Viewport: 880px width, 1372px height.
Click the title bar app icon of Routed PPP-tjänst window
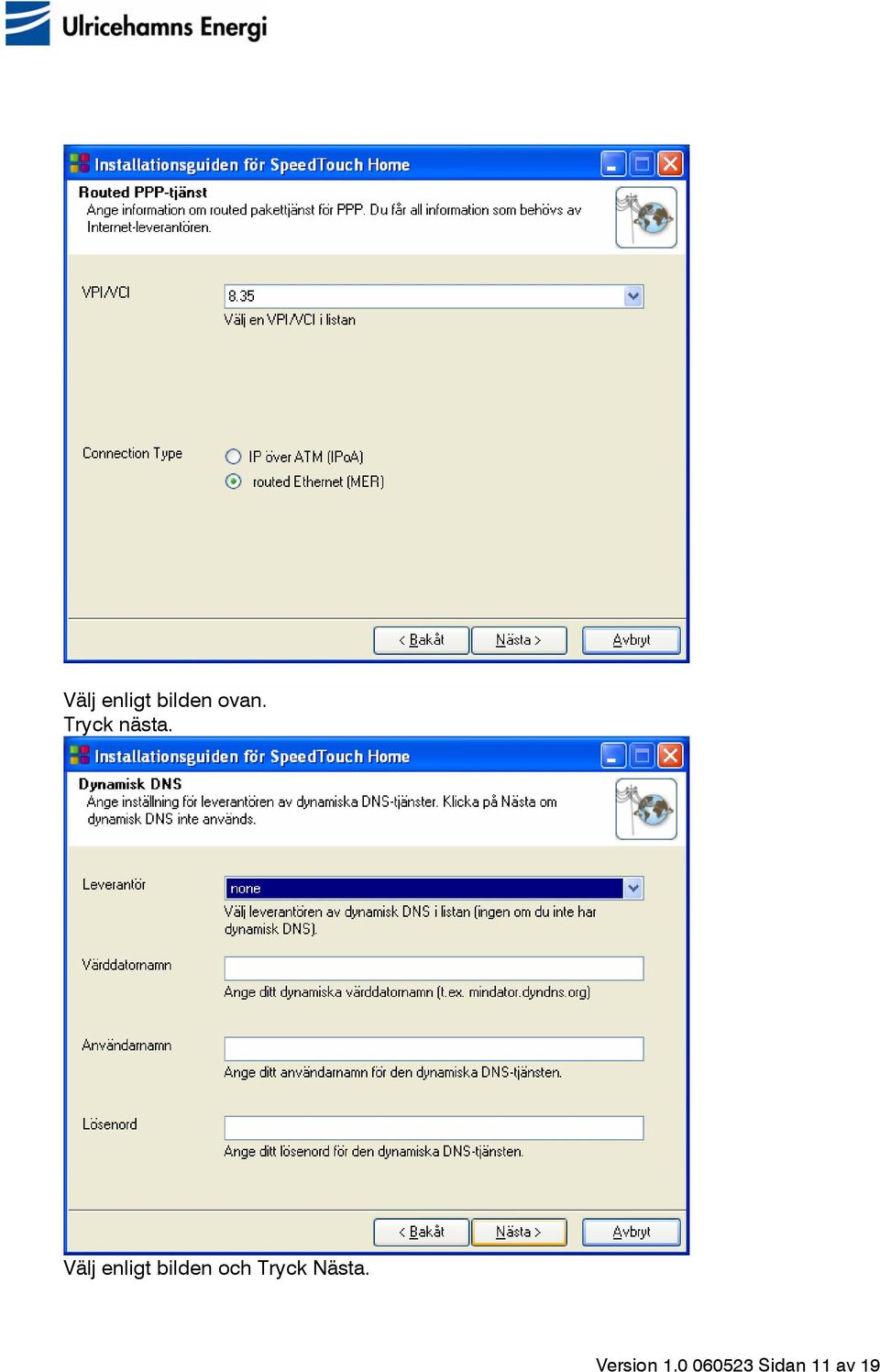tap(80, 164)
